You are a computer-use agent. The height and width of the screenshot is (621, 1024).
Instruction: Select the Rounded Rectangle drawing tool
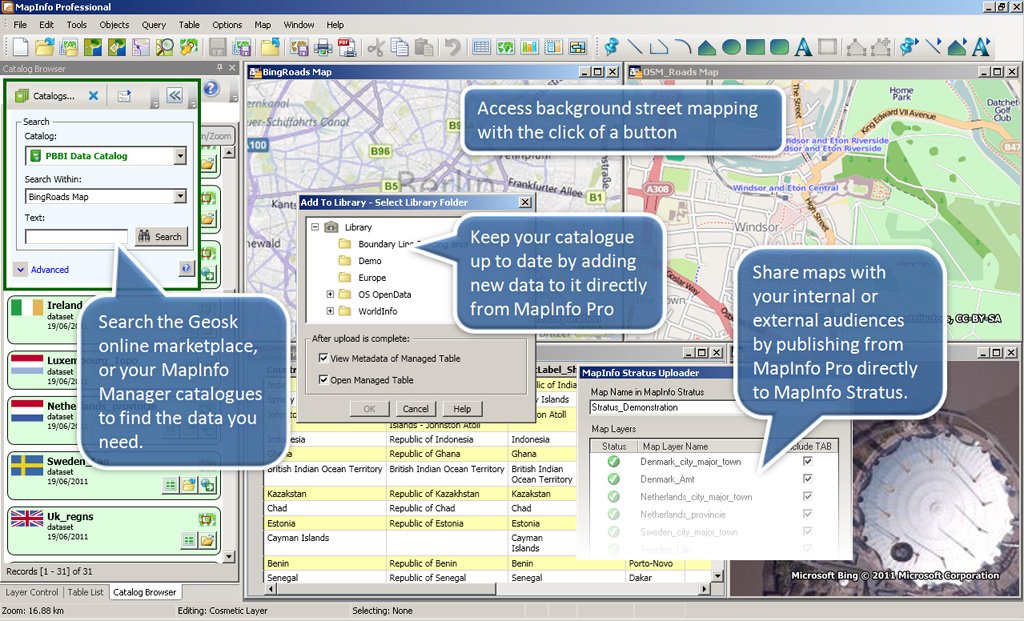[x=779, y=47]
